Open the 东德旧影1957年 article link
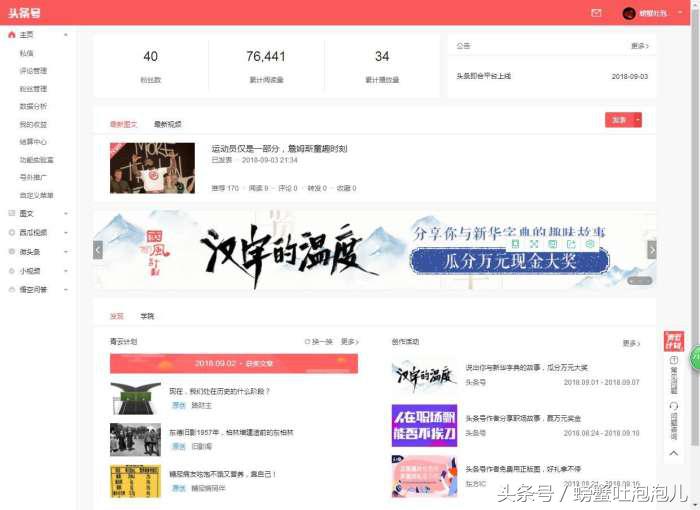The height and width of the screenshot is (510, 700). pos(231,432)
